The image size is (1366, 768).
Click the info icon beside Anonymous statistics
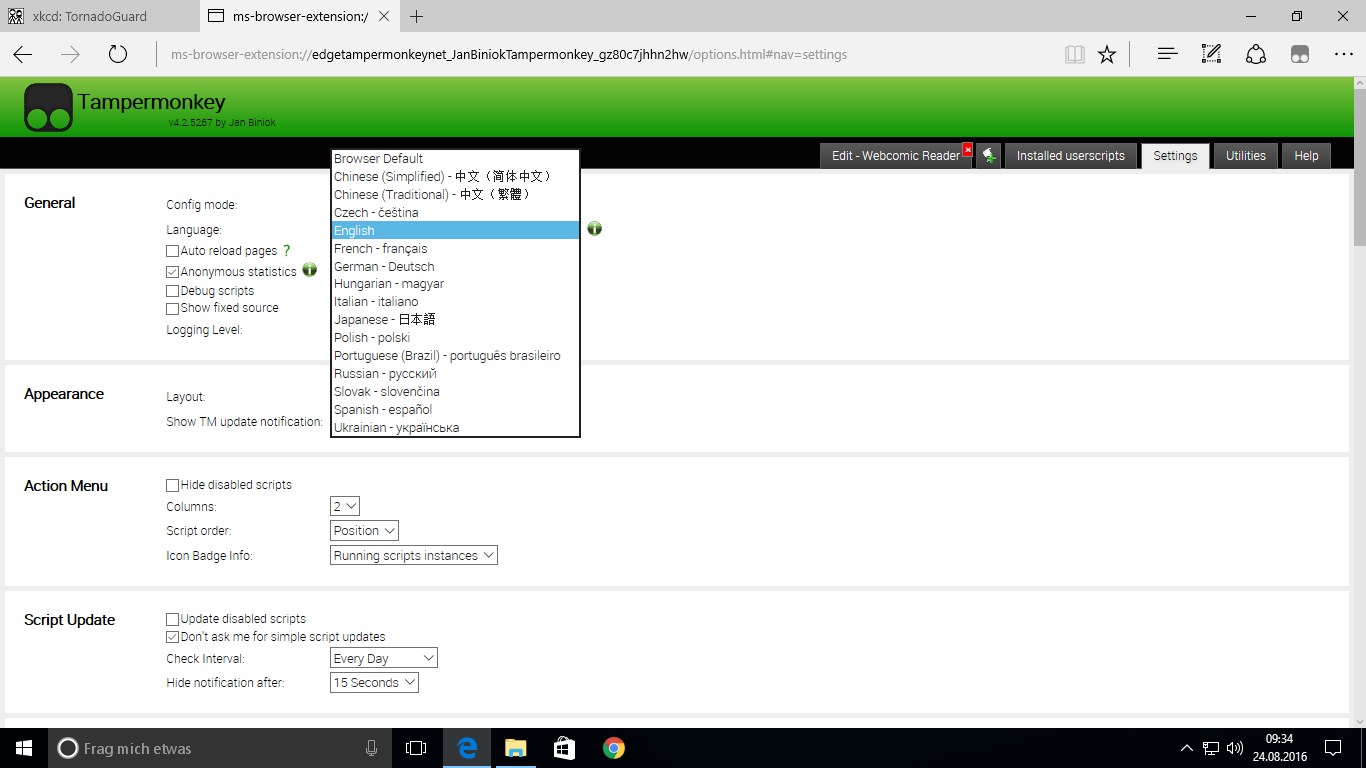310,270
